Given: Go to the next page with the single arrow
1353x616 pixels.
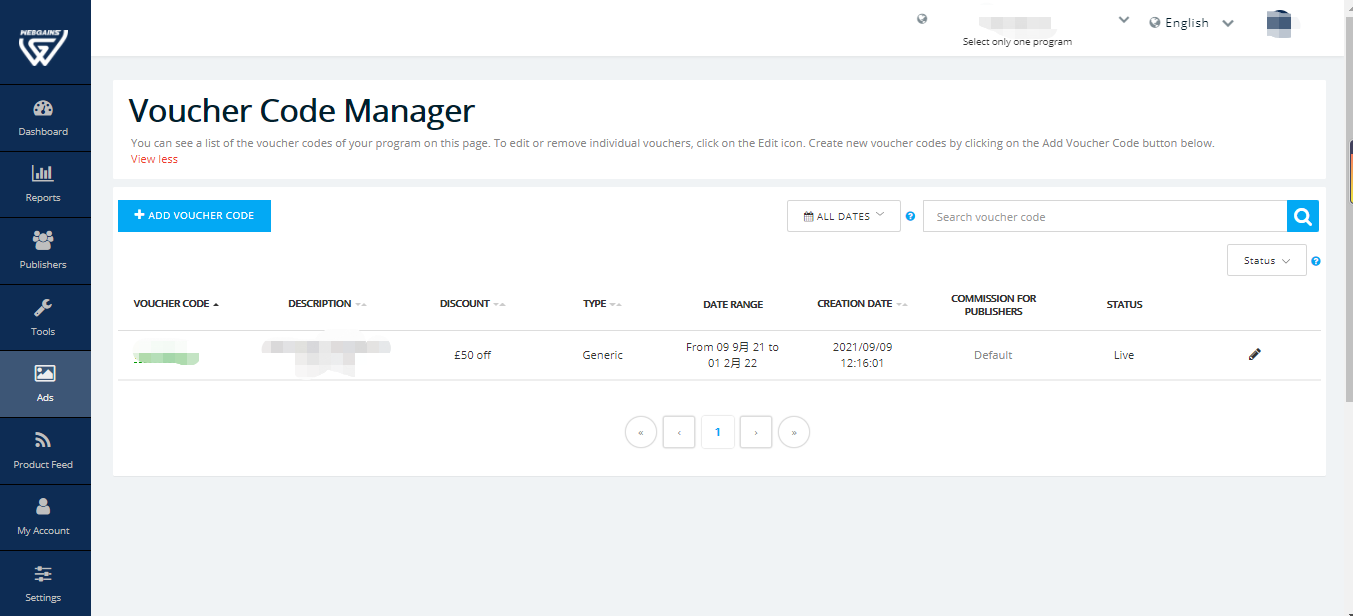Looking at the screenshot, I should (756, 432).
